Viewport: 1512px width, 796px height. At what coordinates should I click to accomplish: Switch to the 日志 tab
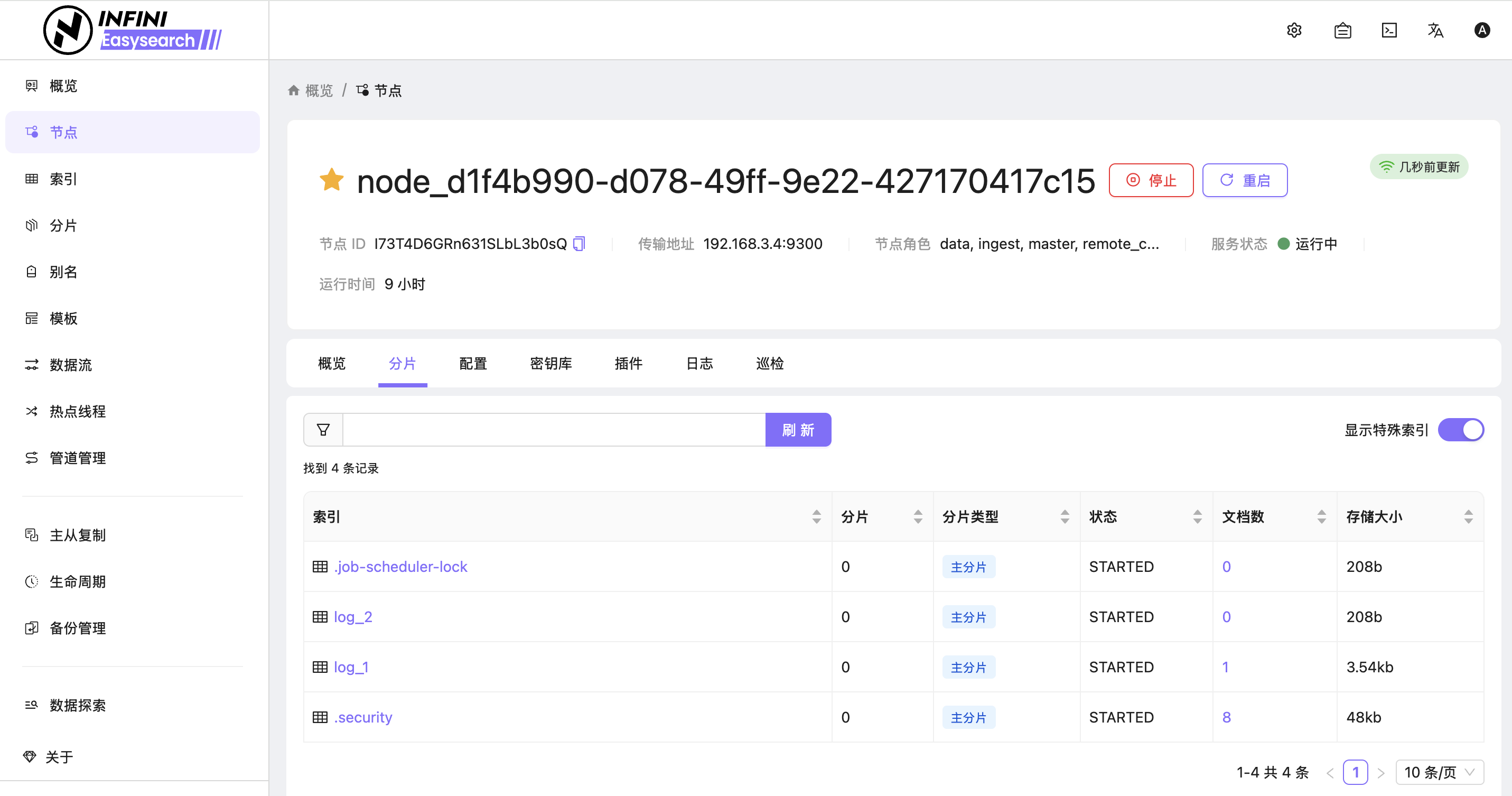pos(699,363)
